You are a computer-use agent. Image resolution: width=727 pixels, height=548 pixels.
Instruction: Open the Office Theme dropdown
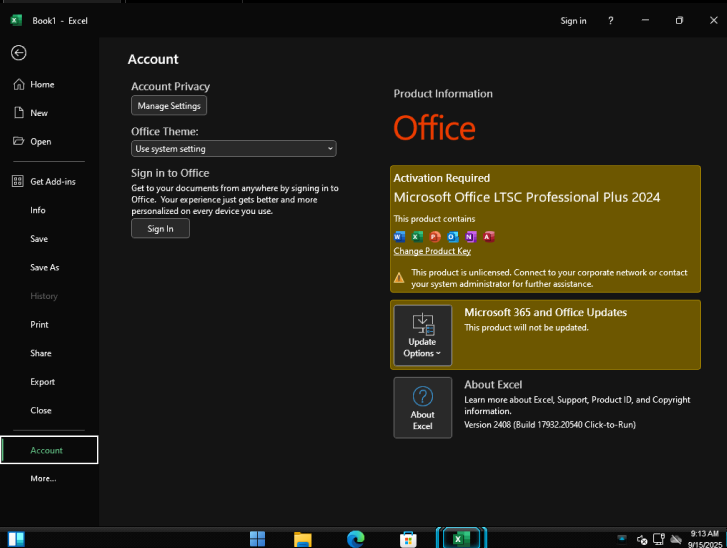(x=234, y=149)
